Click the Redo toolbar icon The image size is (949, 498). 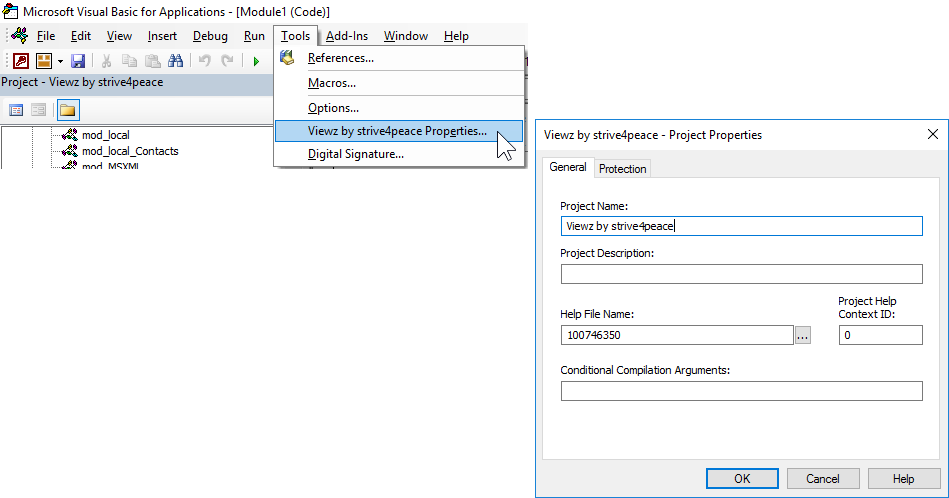coord(227,61)
